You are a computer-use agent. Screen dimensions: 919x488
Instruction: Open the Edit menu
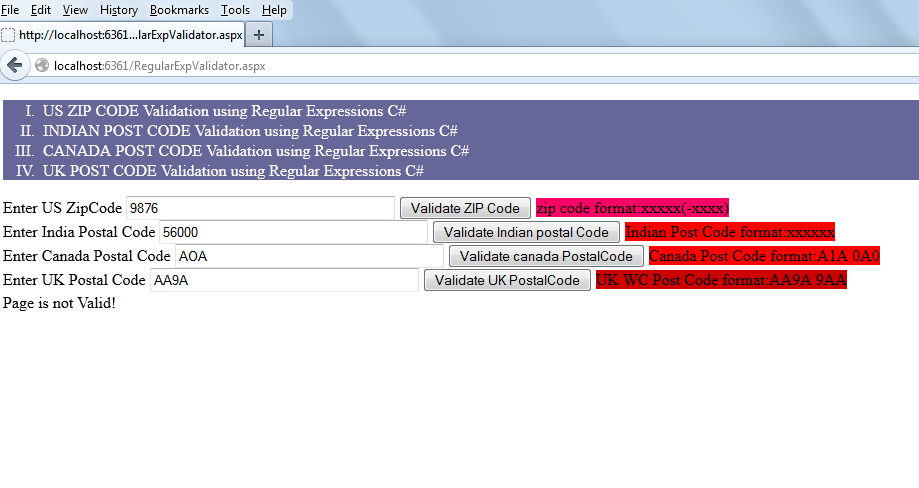(x=40, y=10)
